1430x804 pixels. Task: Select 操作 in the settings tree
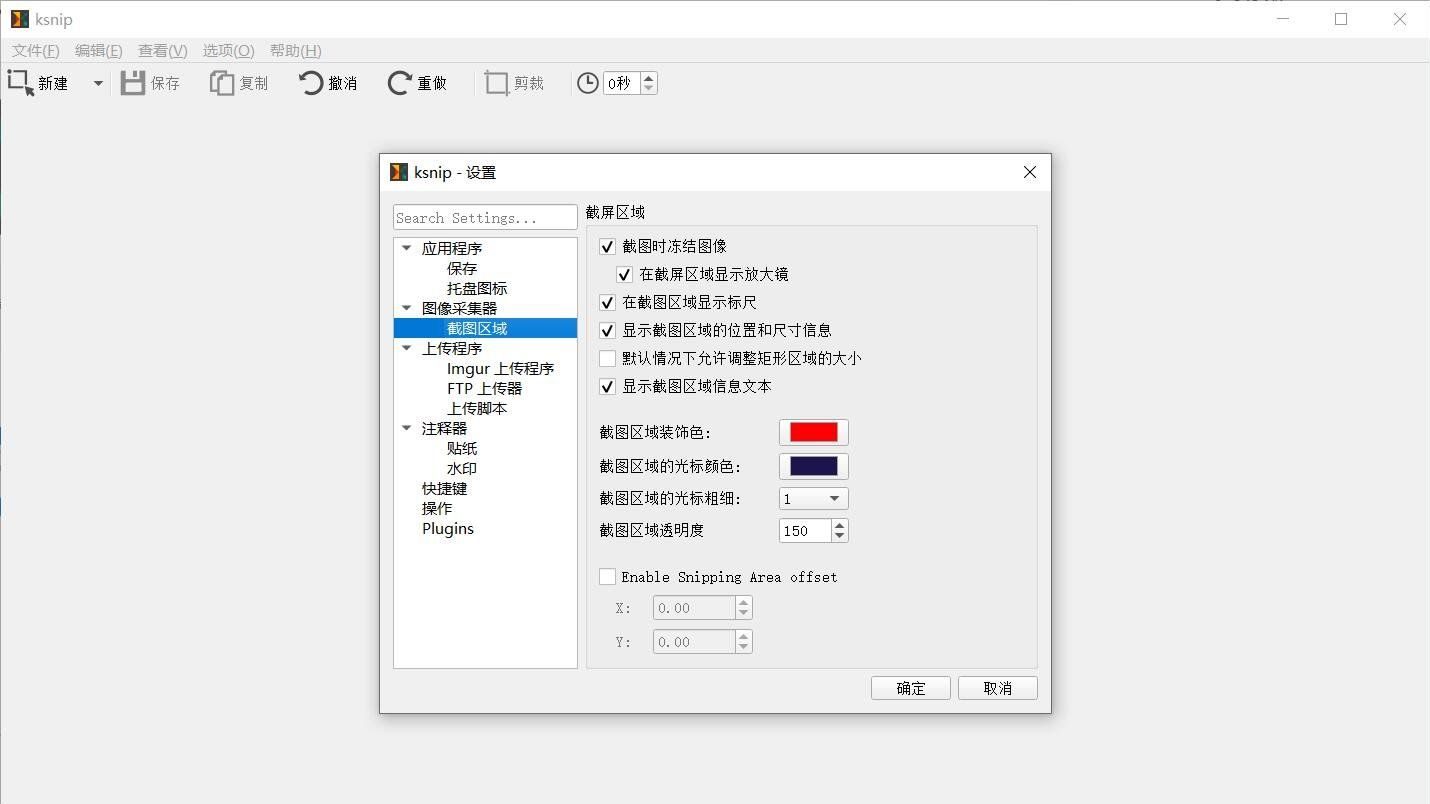click(x=437, y=508)
